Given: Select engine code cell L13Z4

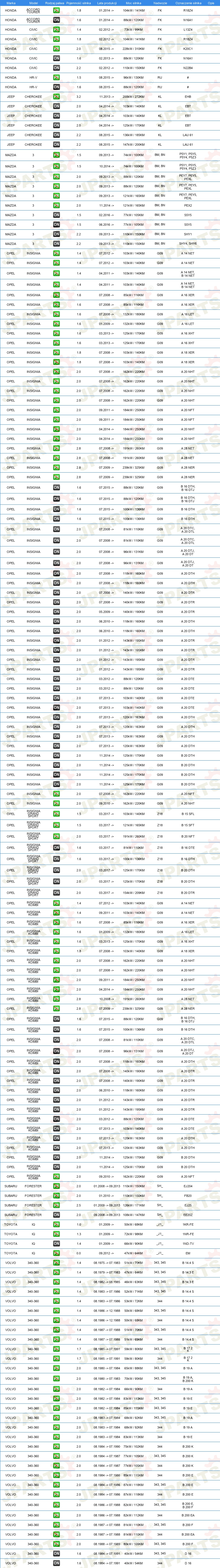Looking at the screenshot, I should 188,30.
